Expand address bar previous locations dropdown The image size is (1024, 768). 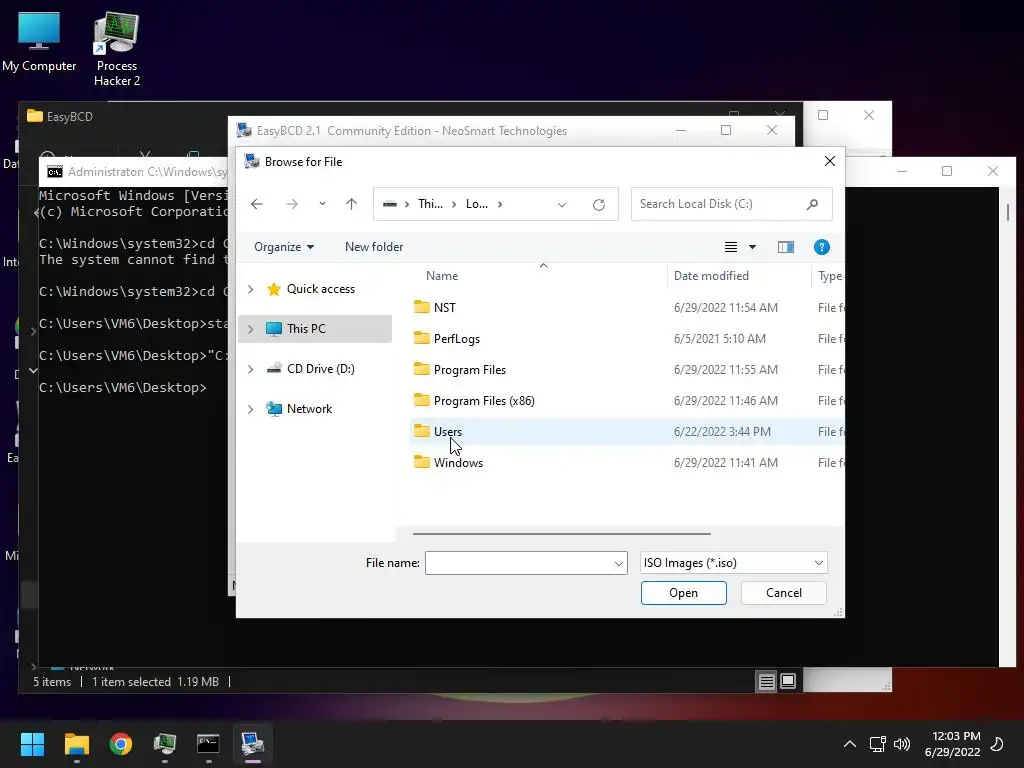tap(562, 204)
